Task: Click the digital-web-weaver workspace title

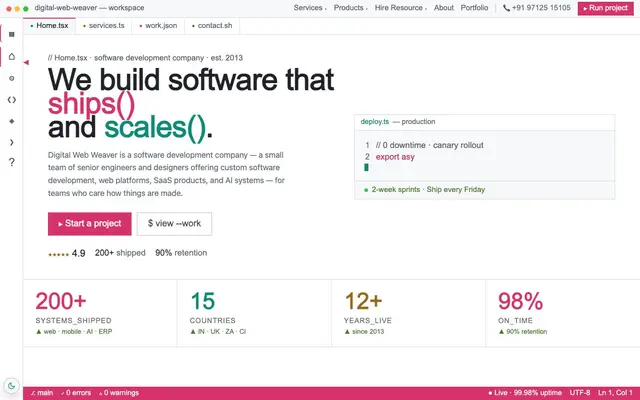Action: tap(89, 8)
